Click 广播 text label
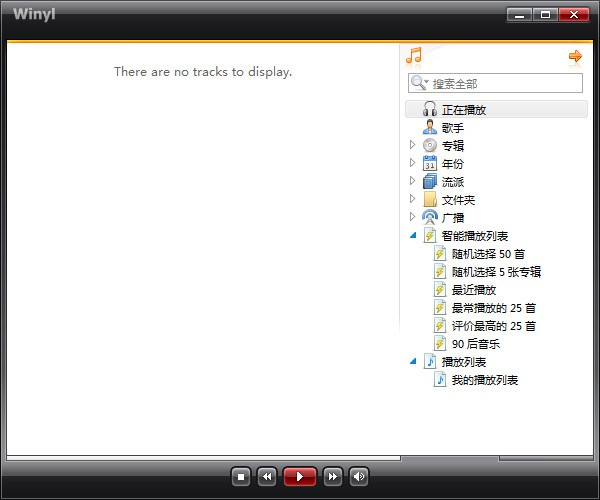Image resolution: width=600 pixels, height=500 pixels. pyautogui.click(x=453, y=218)
